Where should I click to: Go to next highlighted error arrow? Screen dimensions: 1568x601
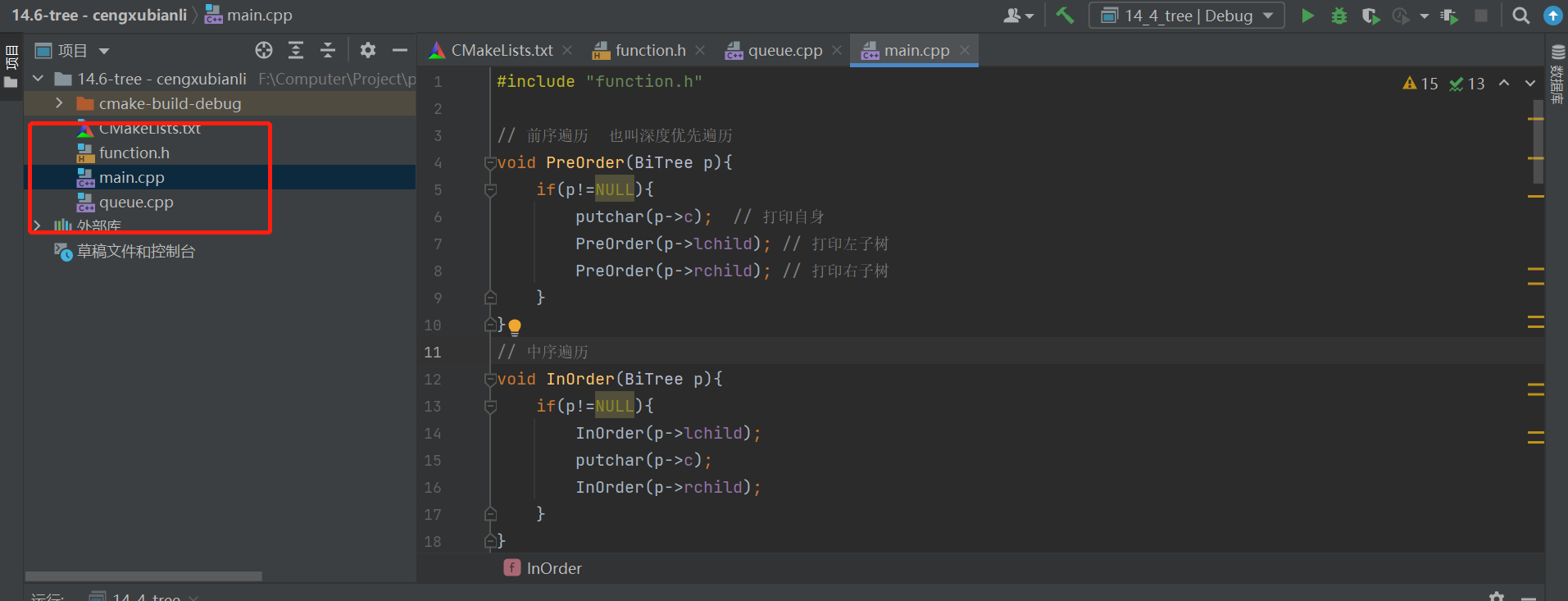point(1530,83)
